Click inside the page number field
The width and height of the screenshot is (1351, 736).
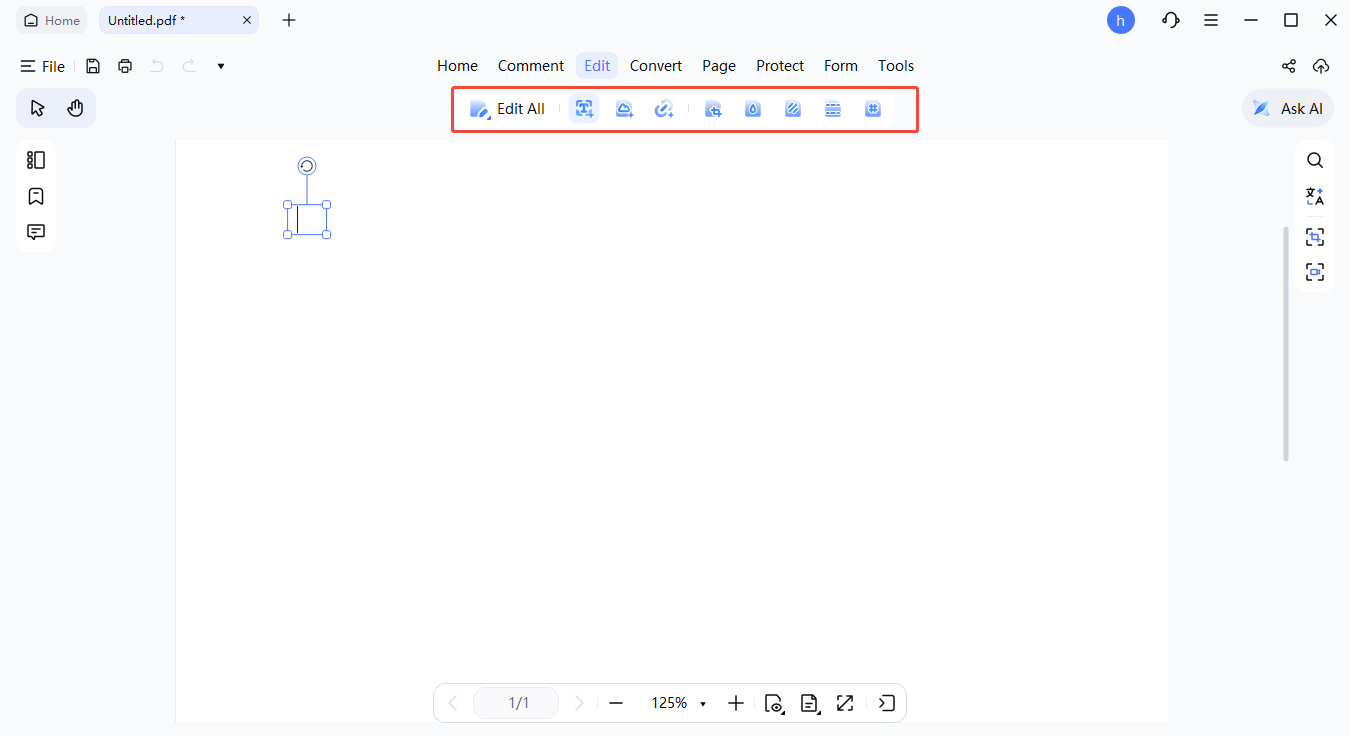click(516, 703)
